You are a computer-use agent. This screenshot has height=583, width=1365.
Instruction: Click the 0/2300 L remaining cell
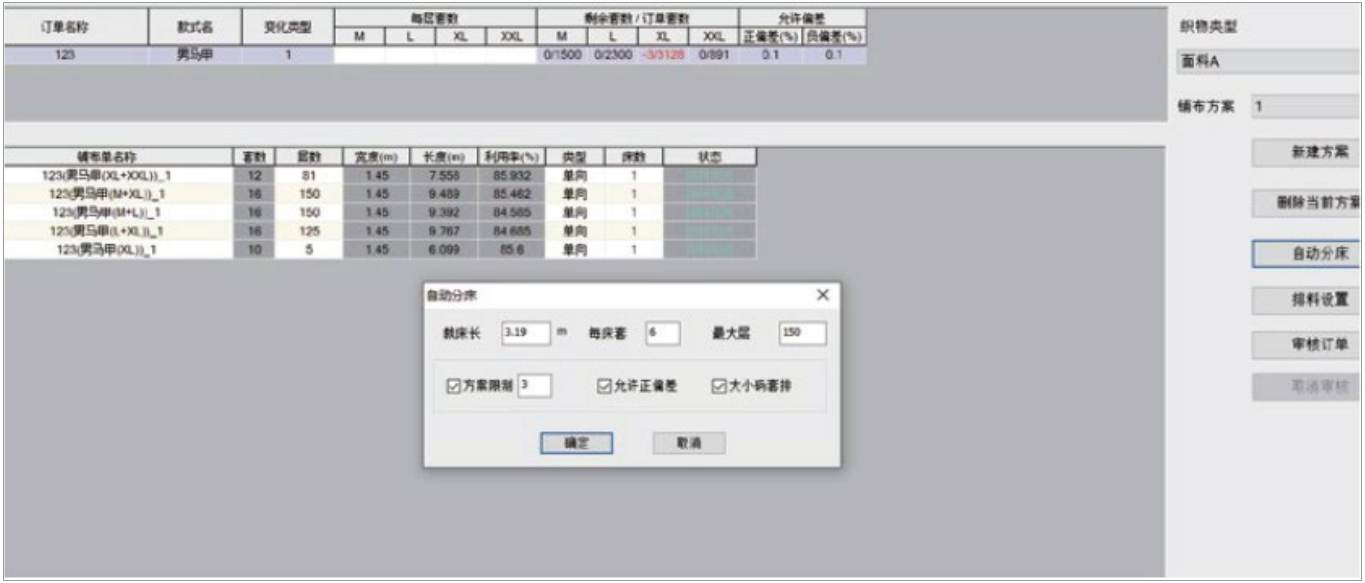pos(612,56)
